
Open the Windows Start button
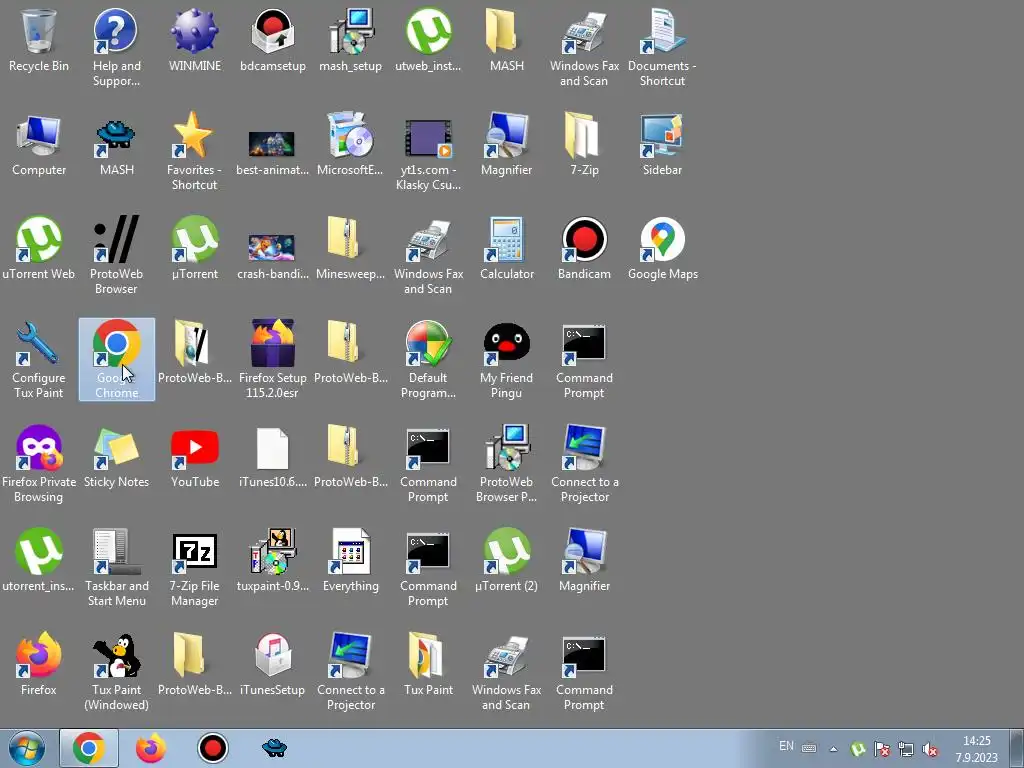point(26,748)
